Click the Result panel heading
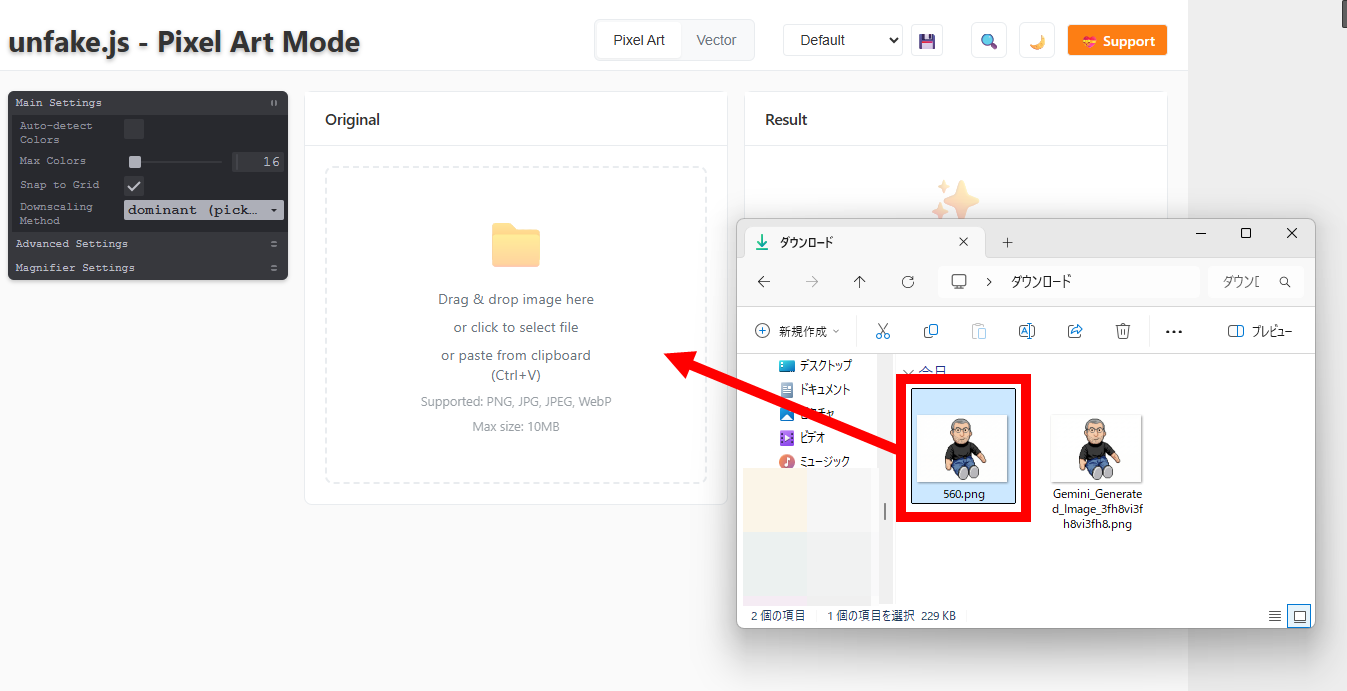 click(x=786, y=119)
